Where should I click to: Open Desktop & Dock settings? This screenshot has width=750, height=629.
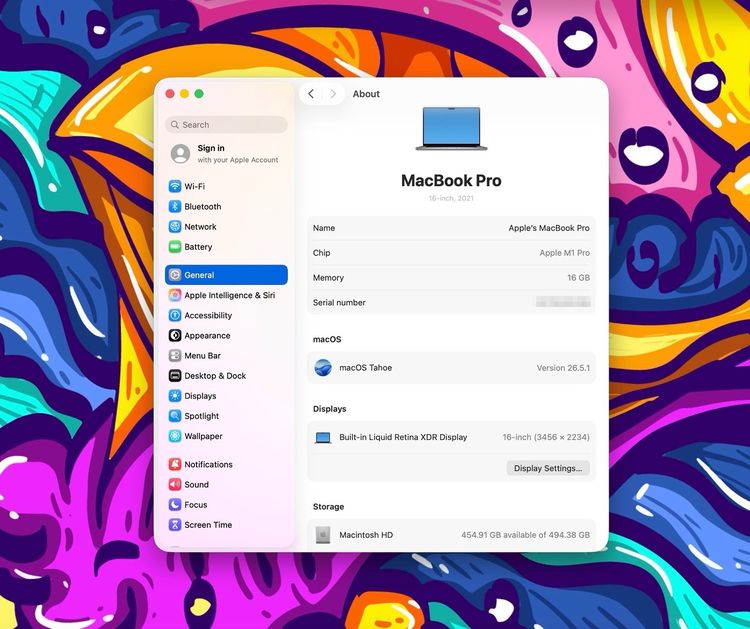pyautogui.click(x=226, y=375)
